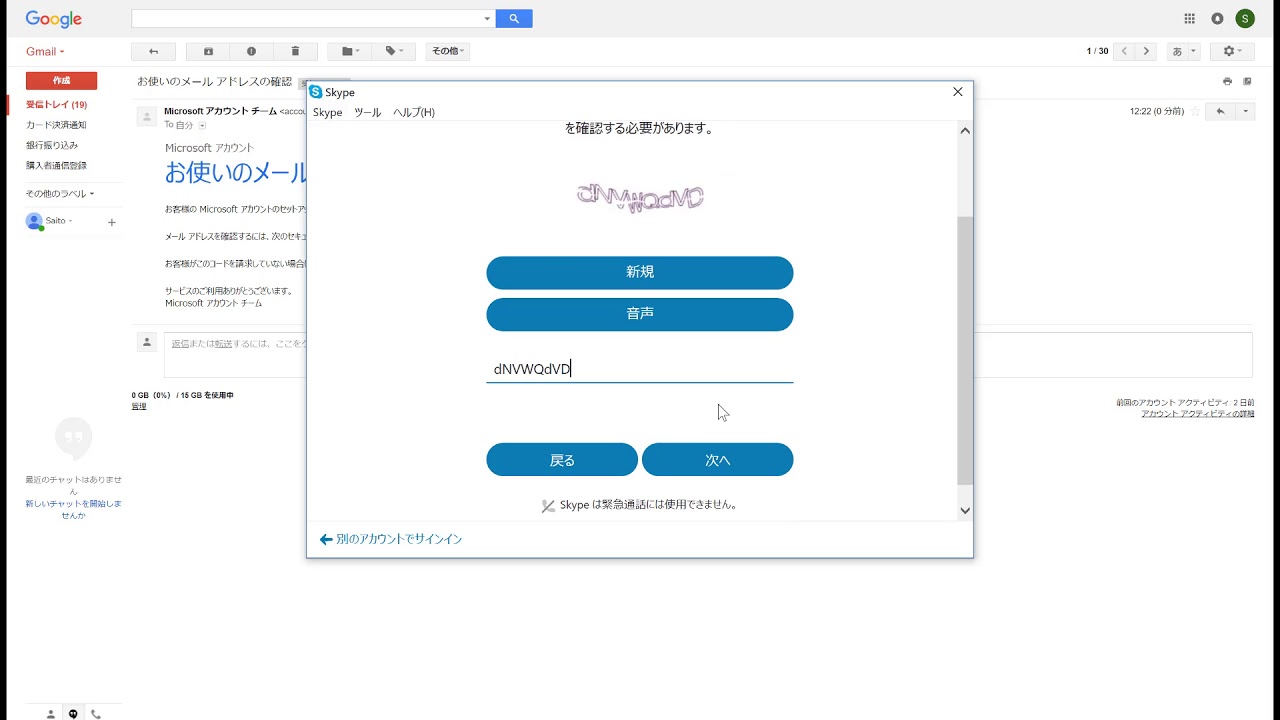The image size is (1280, 720).
Task: Close the Skype window
Action: pos(957,92)
